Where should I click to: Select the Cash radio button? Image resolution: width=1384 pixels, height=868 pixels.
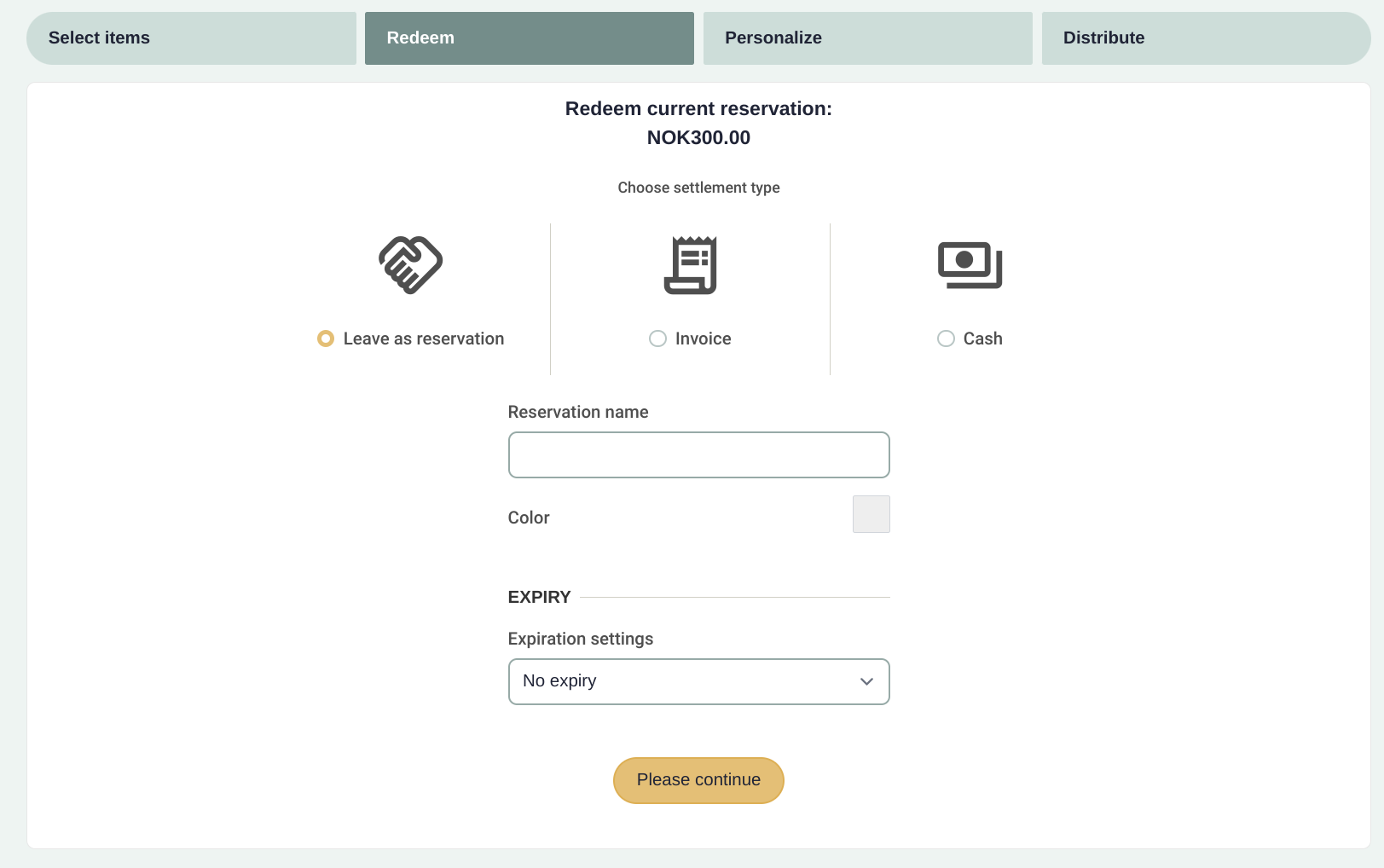pos(946,339)
